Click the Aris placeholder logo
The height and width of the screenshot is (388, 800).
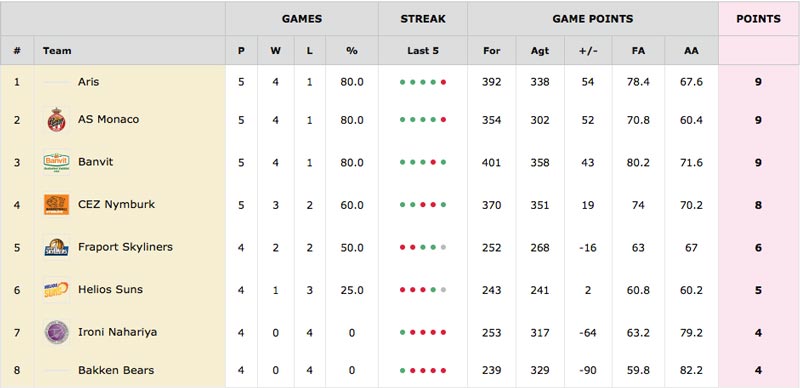(57, 82)
